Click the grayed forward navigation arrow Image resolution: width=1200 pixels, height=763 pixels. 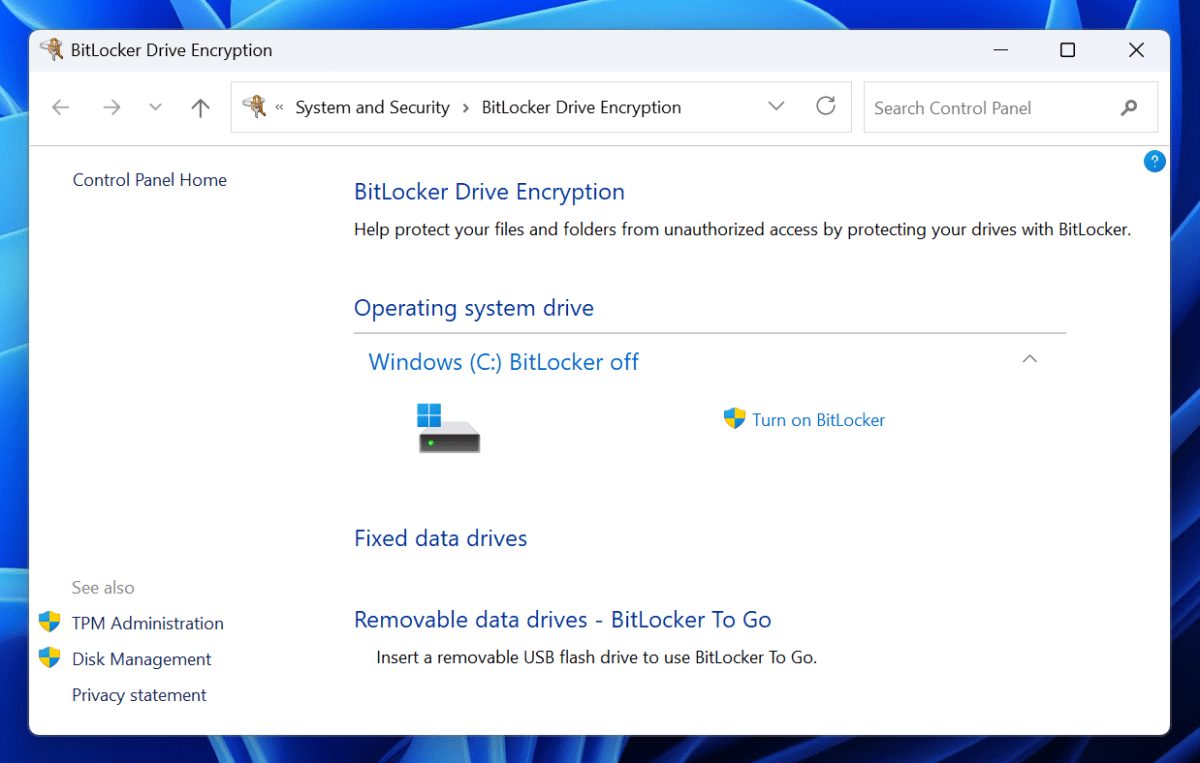112,107
